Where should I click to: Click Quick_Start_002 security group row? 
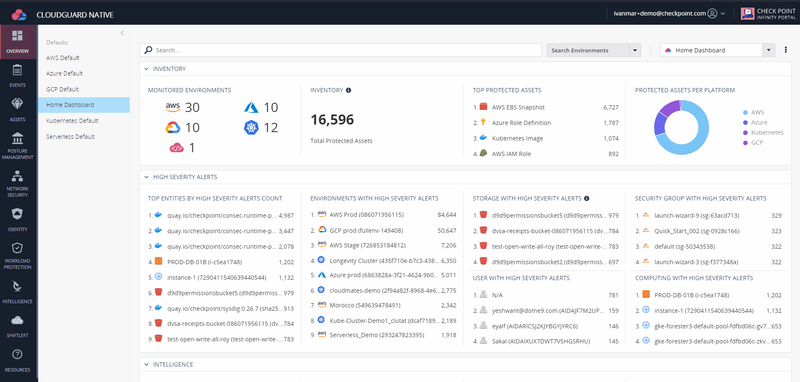pos(708,231)
